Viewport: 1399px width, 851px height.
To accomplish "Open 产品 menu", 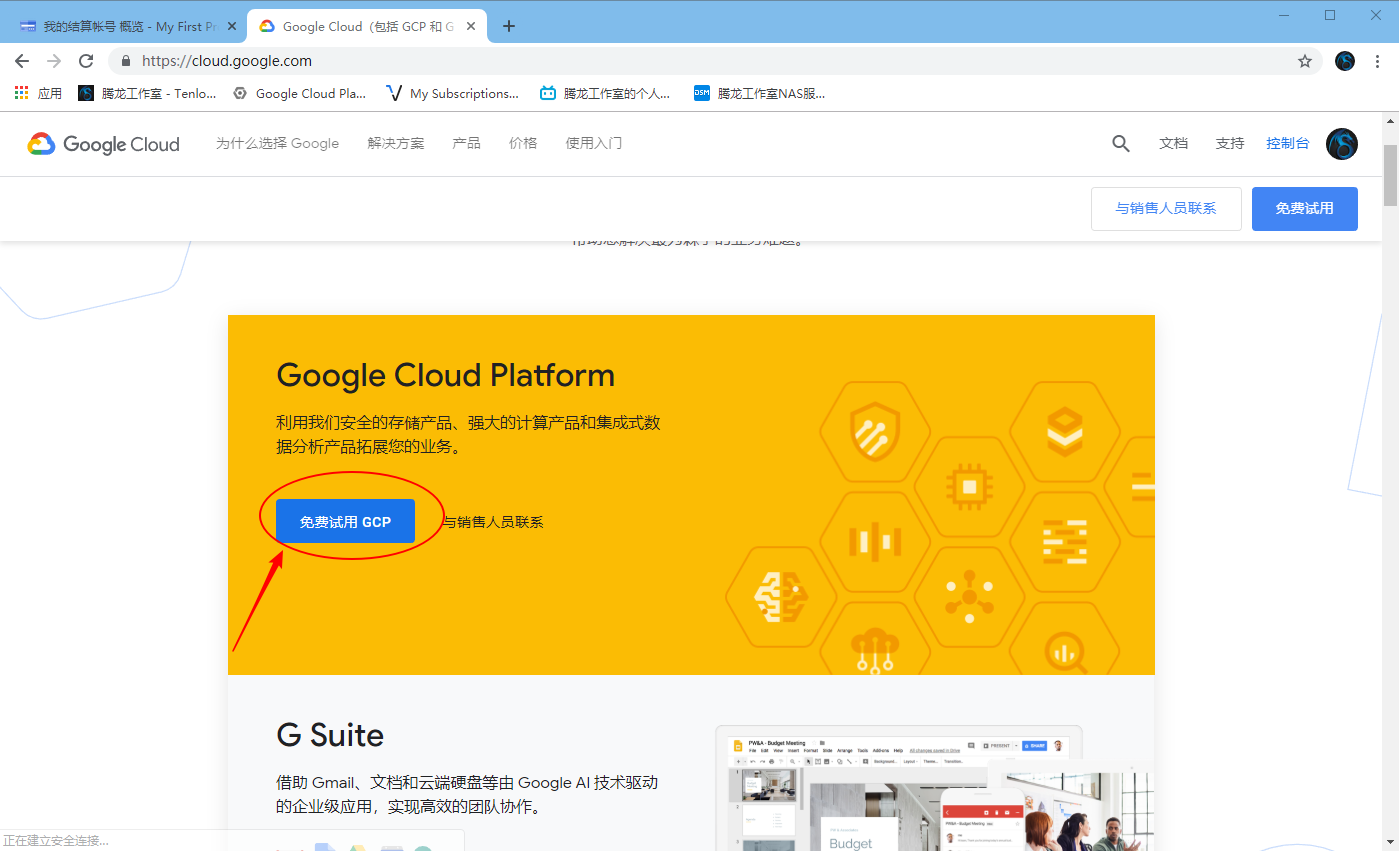I will click(x=467, y=143).
